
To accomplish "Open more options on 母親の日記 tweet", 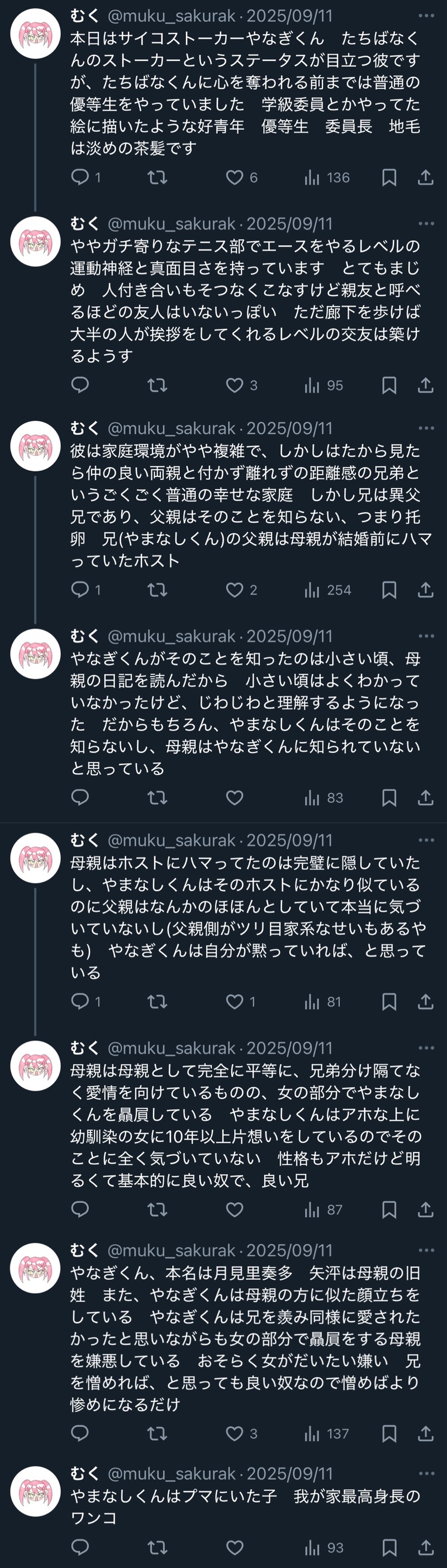I will pyautogui.click(x=426, y=635).
